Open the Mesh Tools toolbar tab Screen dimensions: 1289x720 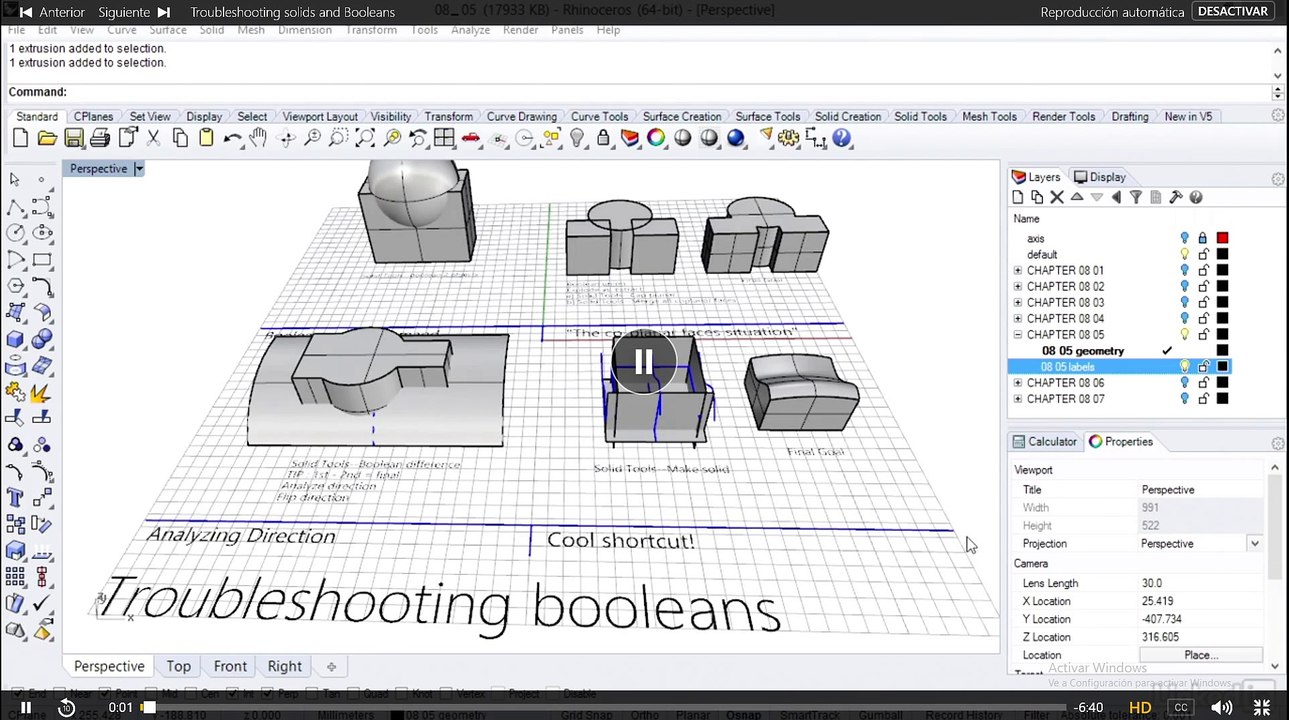[989, 117]
